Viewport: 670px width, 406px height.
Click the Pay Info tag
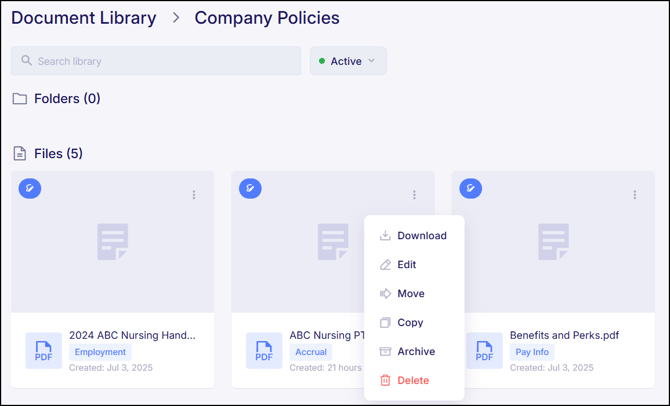(532, 352)
